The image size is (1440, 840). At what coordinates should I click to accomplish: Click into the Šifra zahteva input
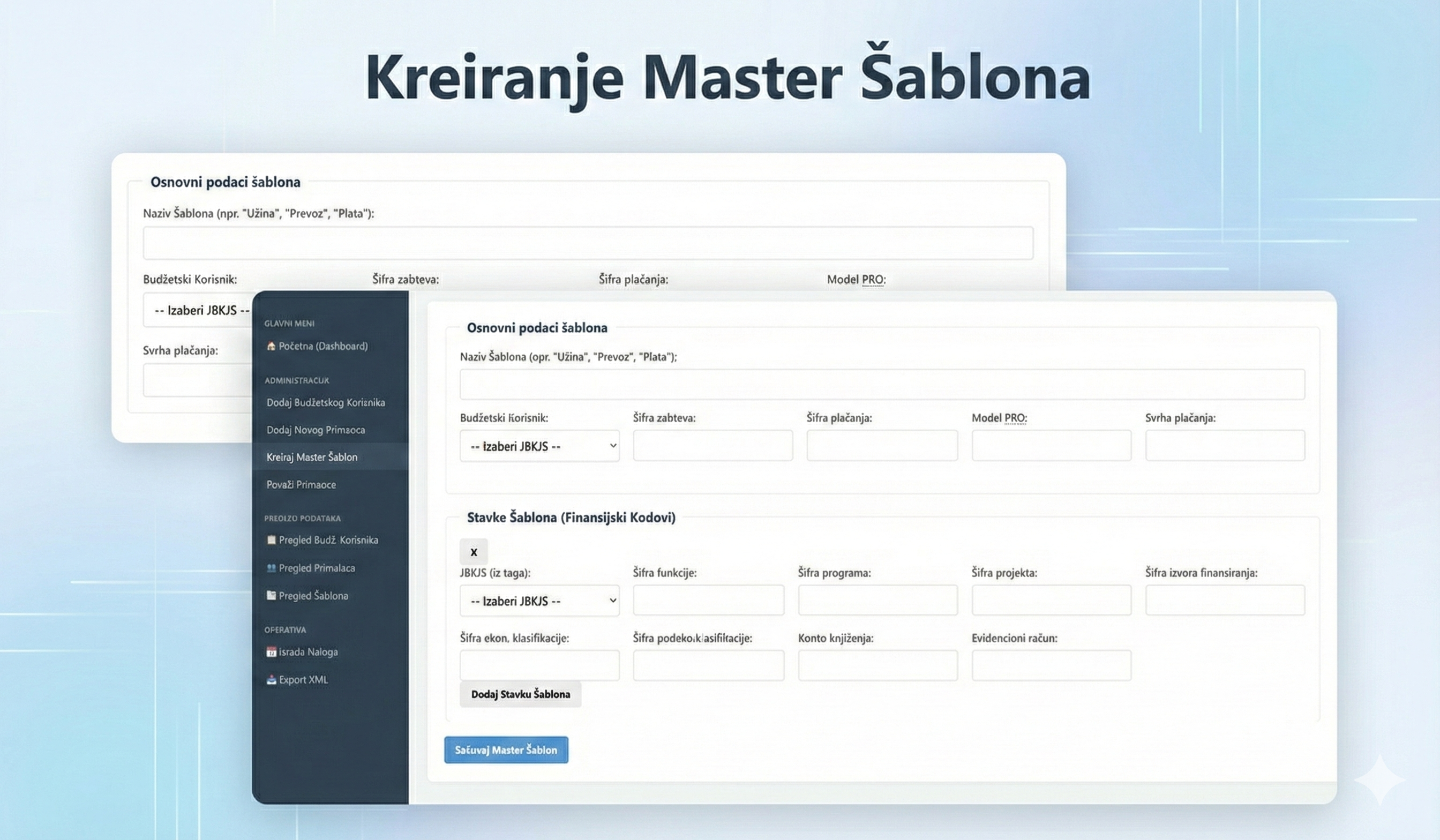tap(712, 446)
